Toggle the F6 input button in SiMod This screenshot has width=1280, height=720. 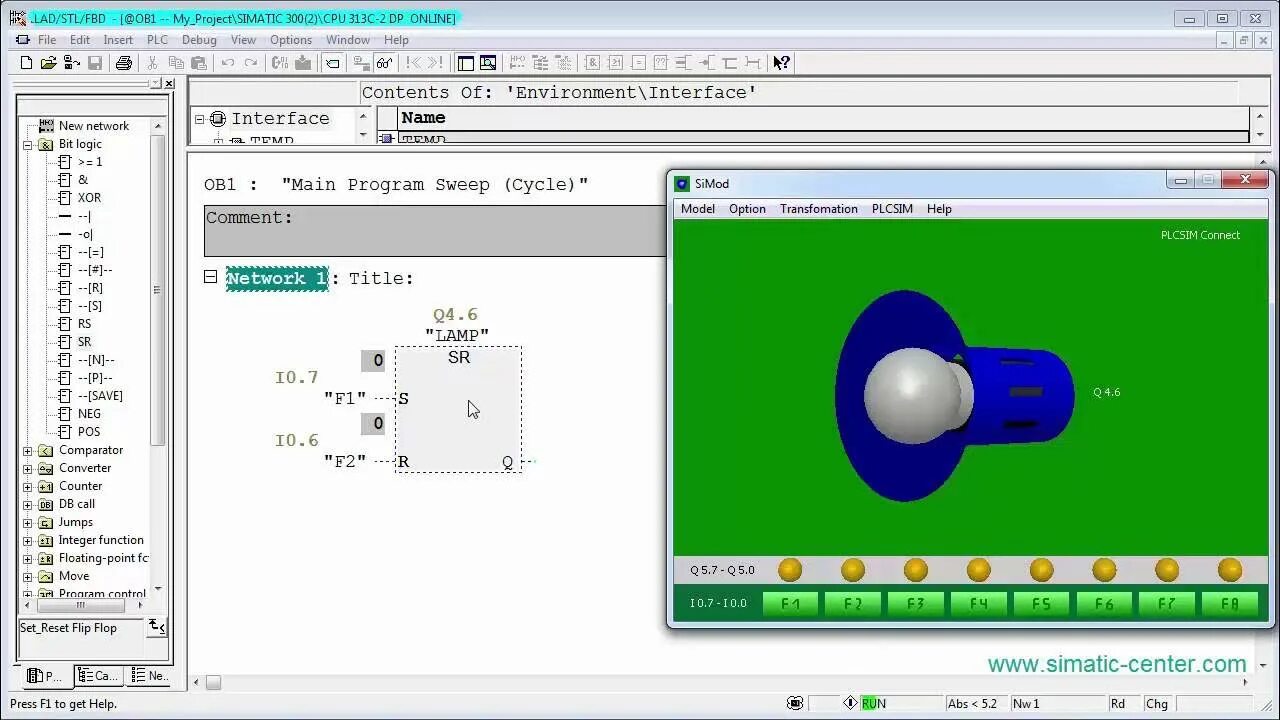click(x=1104, y=604)
